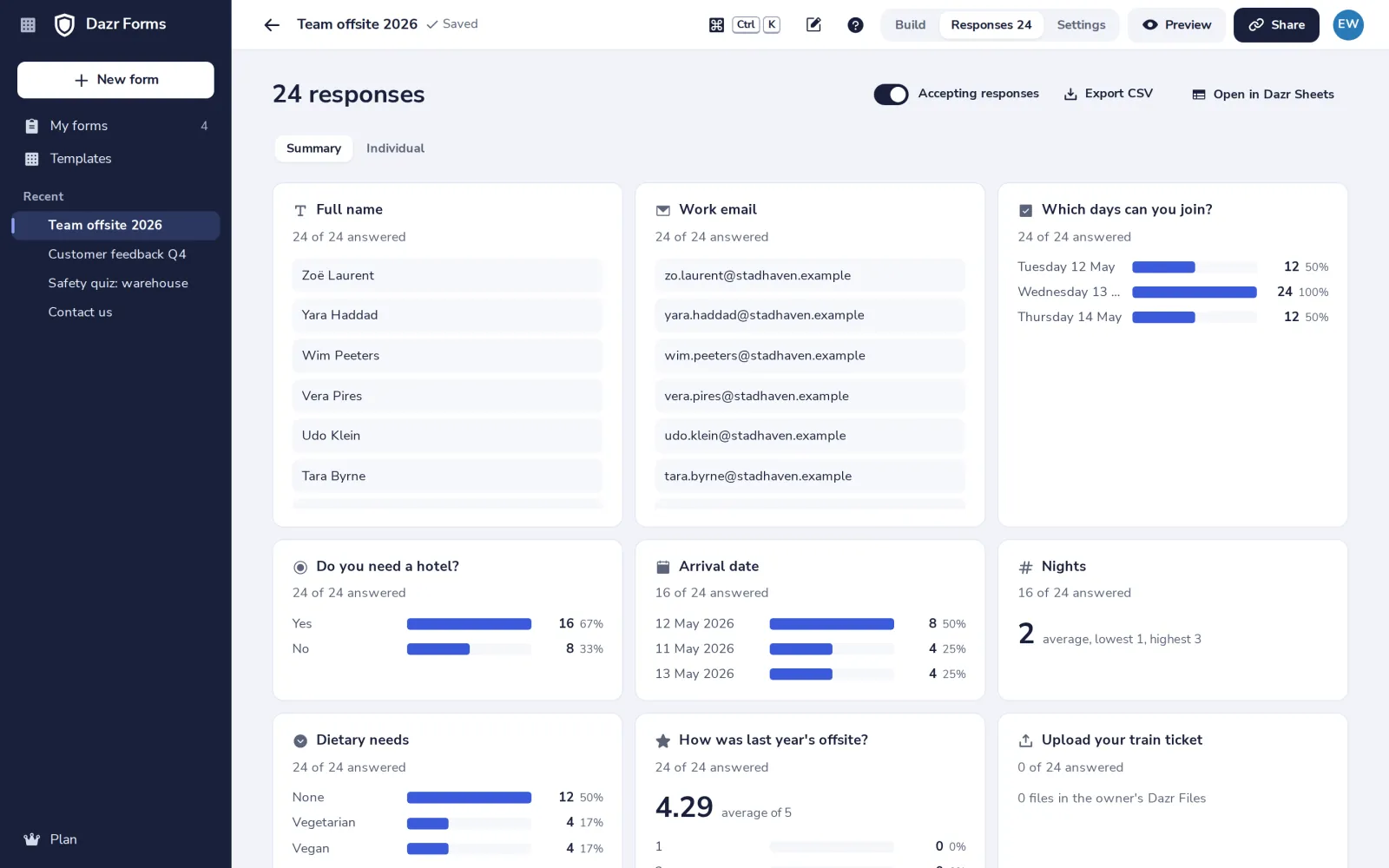Click the Plan crown icon

coord(32,839)
